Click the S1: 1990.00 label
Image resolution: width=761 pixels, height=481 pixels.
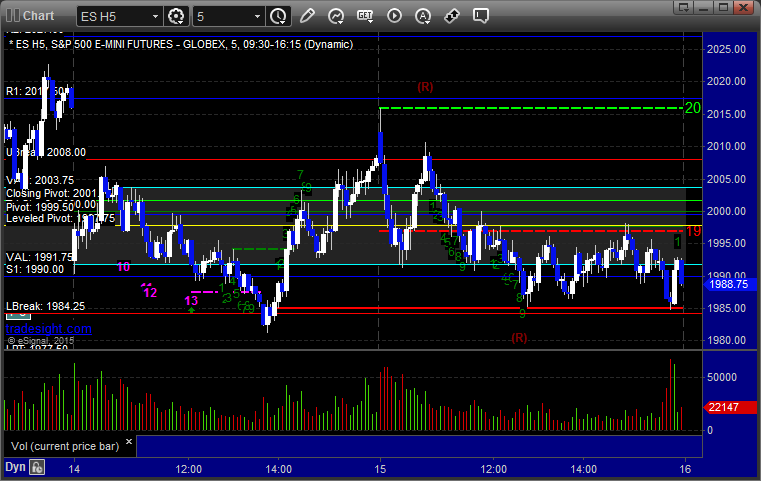35,269
